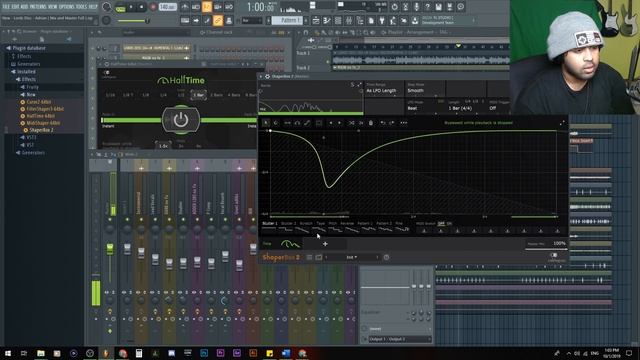Set MIDI switch to Off in ShaperBox
Image resolution: width=640 pixels, height=360 pixels.
(441, 224)
